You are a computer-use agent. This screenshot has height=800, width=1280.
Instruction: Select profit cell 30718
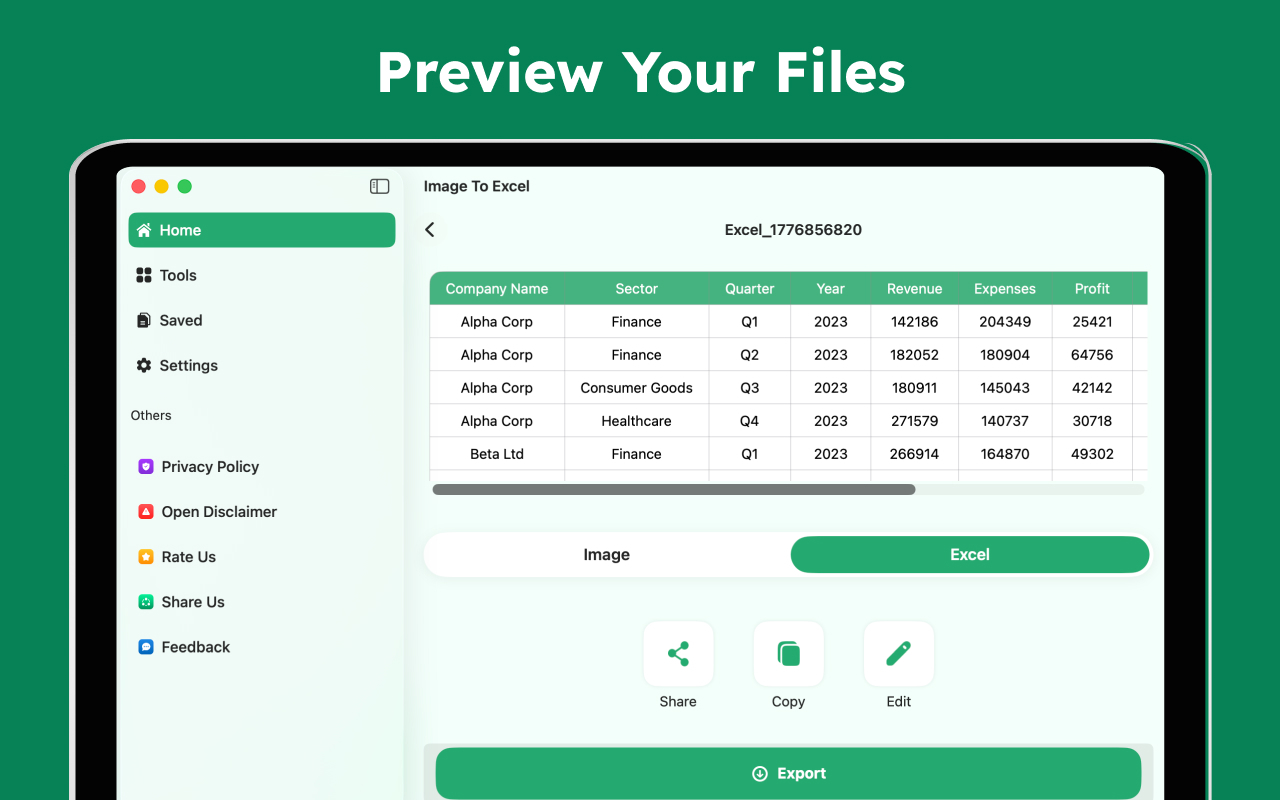pos(1093,421)
